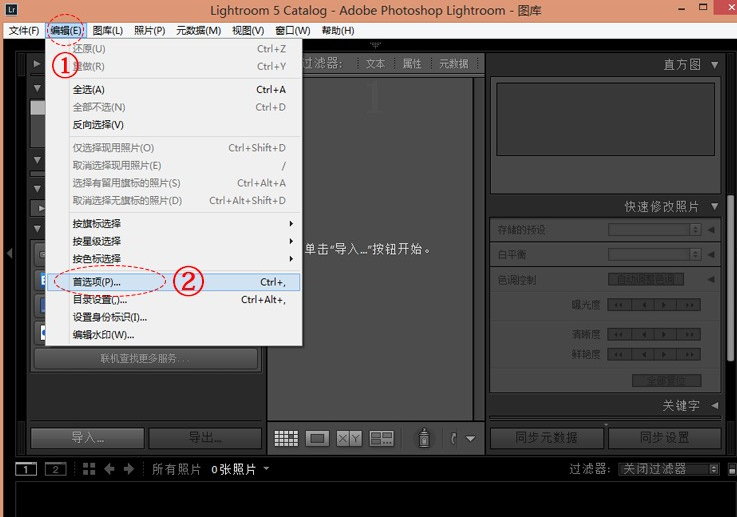
Task: Decrease 清晰度 by large step
Action: pos(619,335)
